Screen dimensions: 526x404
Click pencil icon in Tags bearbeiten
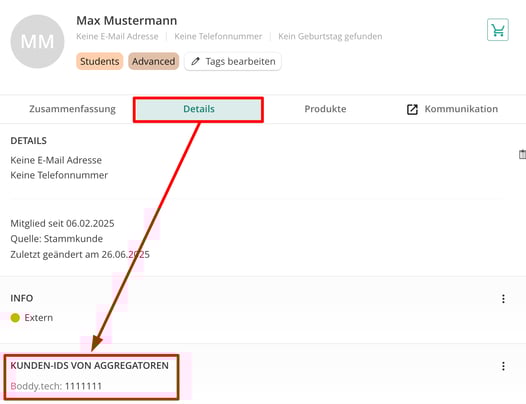195,61
